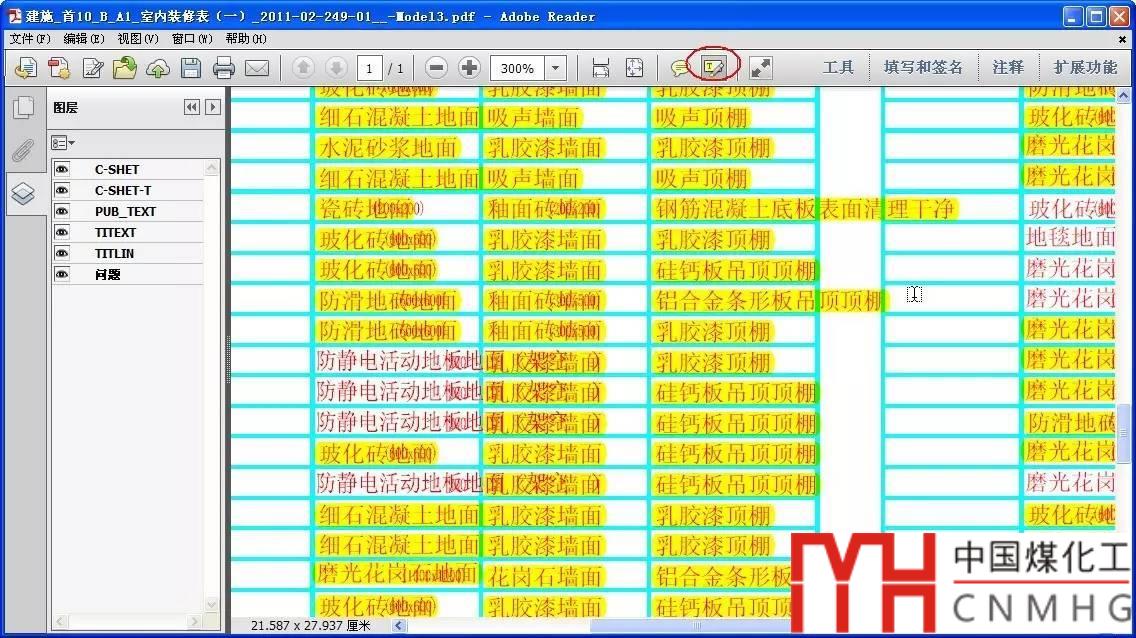Open the 视图 menu

click(137, 39)
